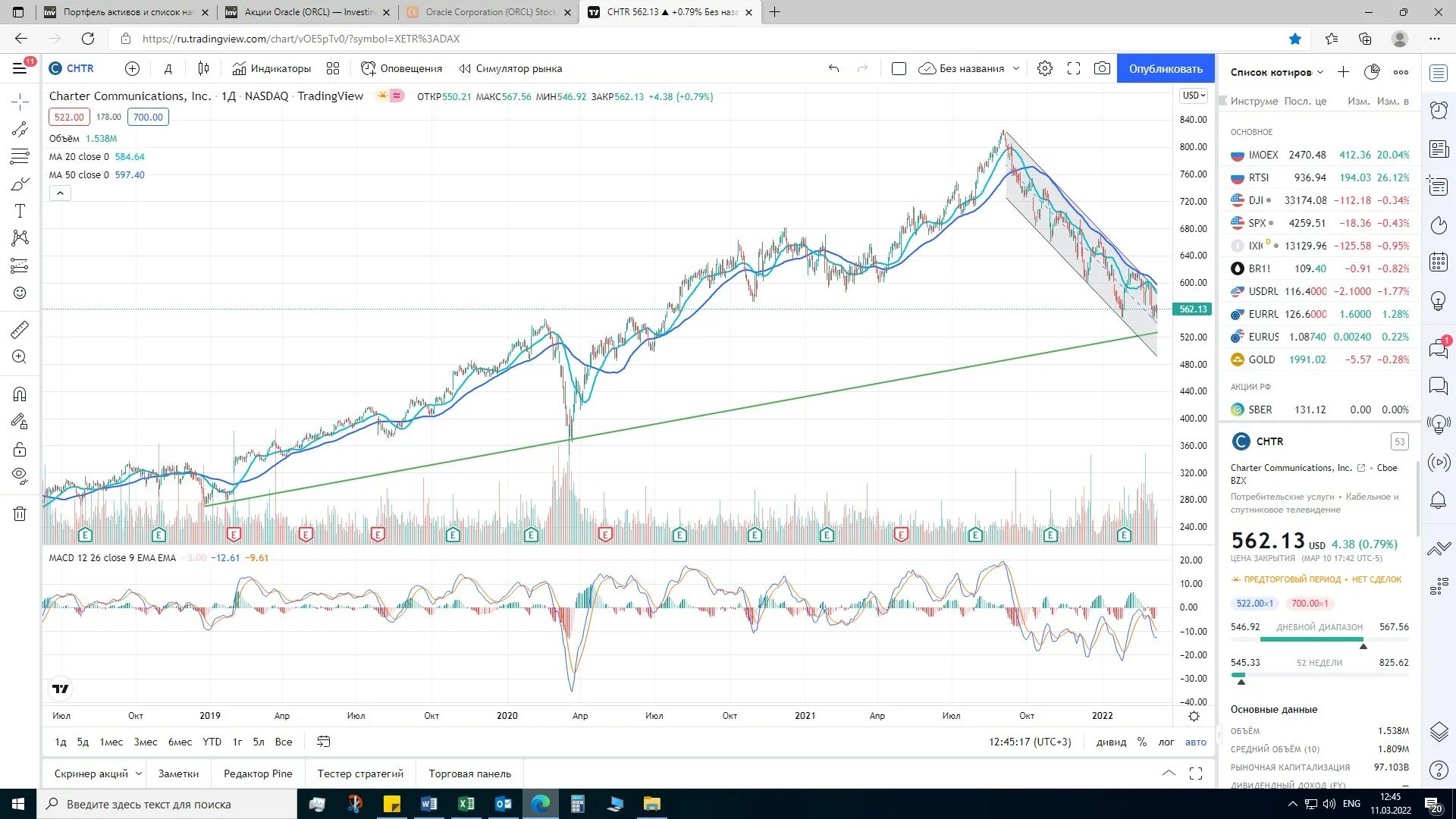Open 'Индикаторы' indicators button
The image size is (1456, 819).
point(271,68)
